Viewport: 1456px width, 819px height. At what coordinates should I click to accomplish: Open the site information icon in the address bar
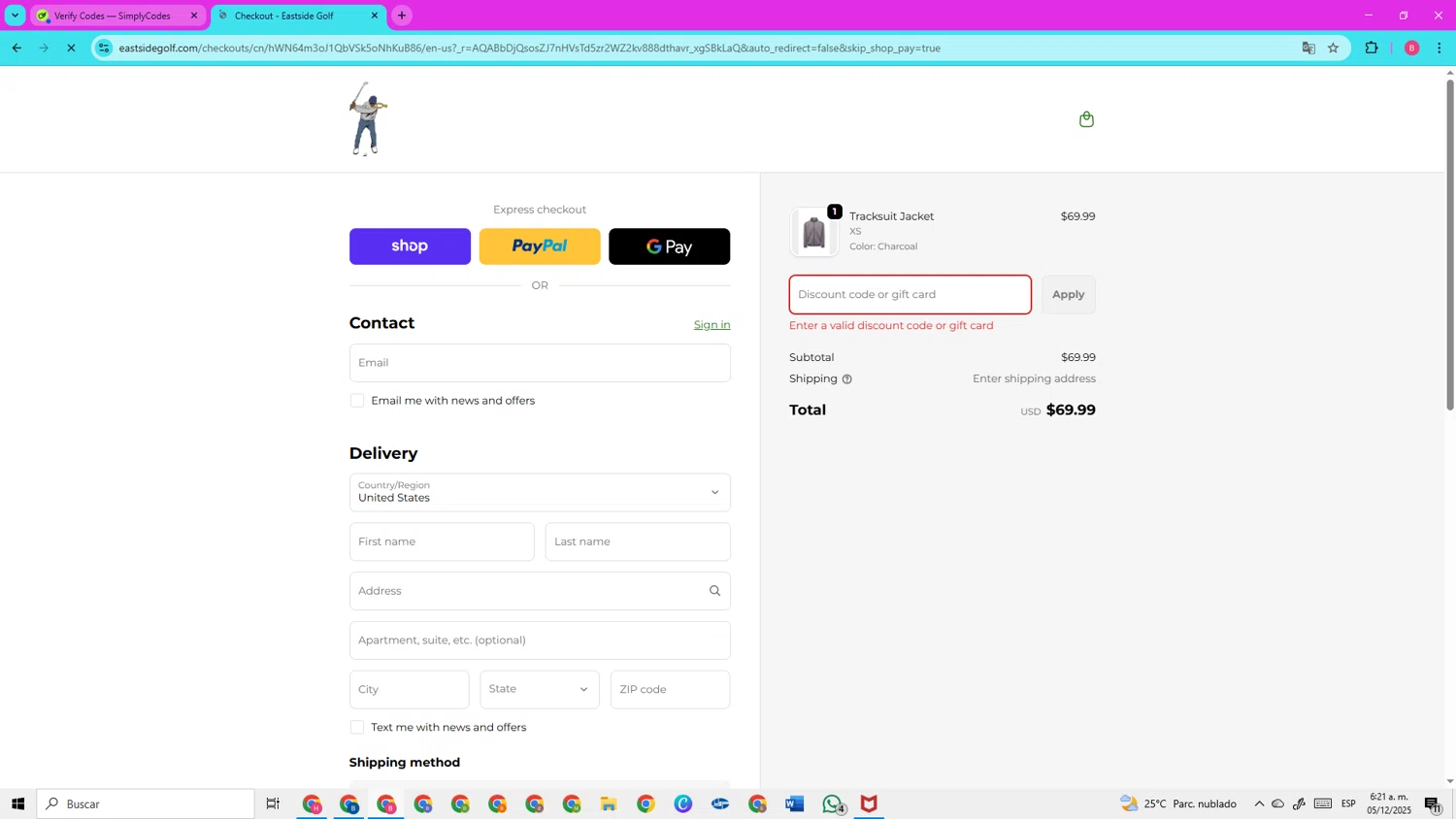(x=104, y=48)
